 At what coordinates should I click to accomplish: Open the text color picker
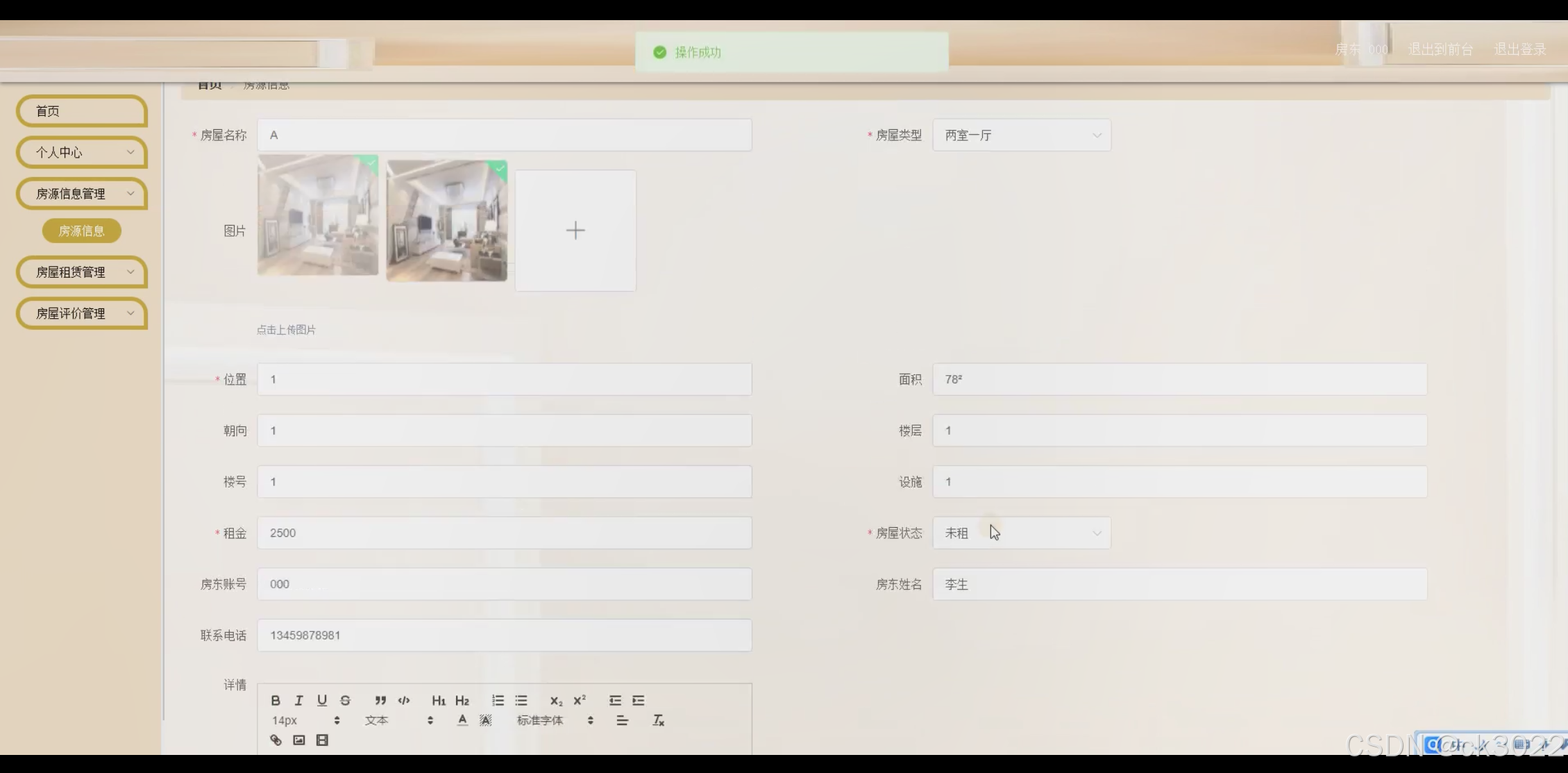(462, 720)
